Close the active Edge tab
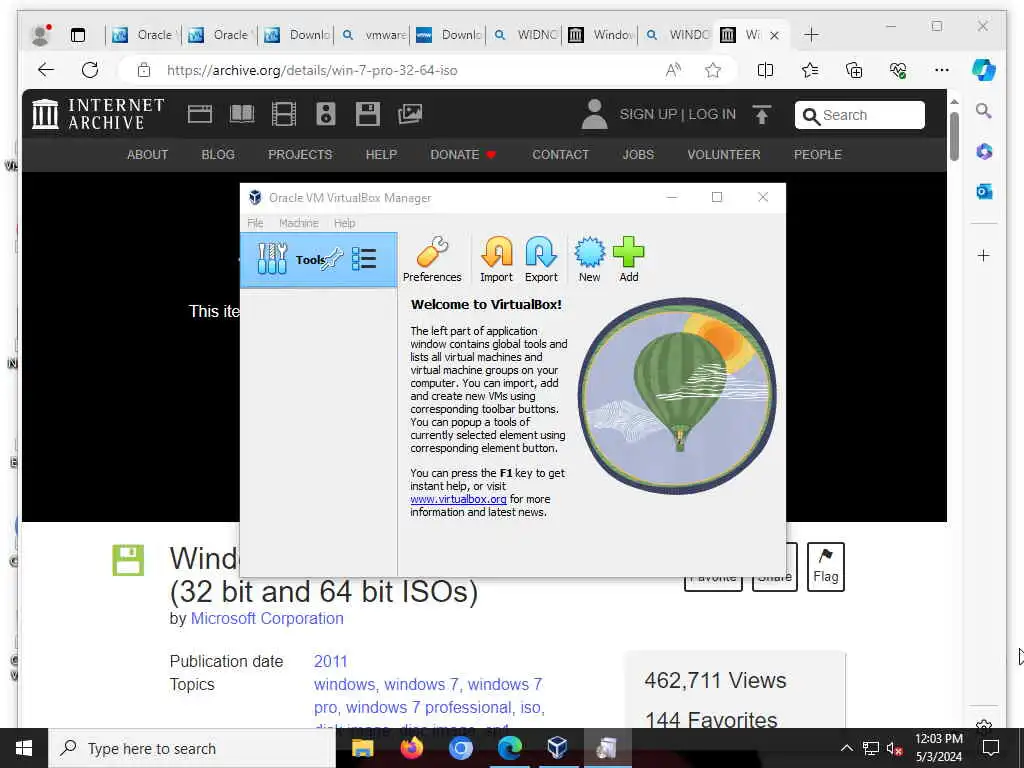1024x768 pixels. pyautogui.click(x=775, y=35)
